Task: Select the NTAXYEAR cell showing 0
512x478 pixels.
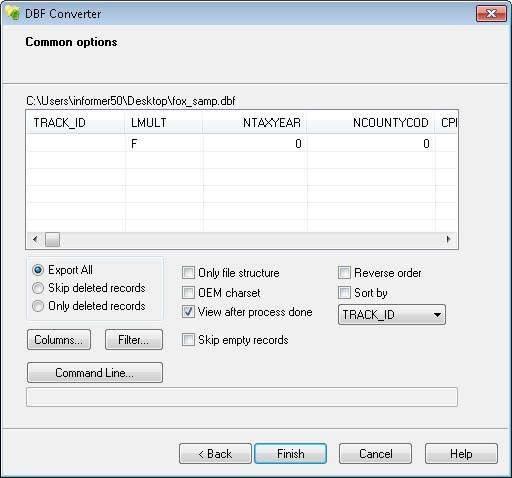Action: click(255, 144)
